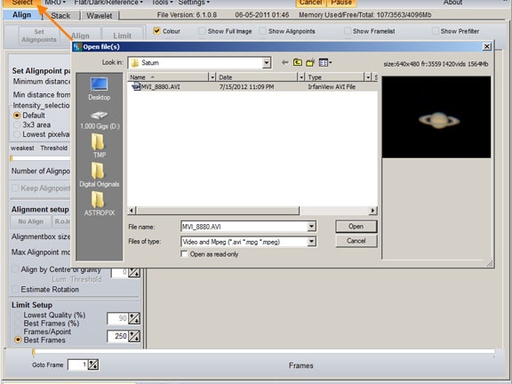Click the spinner beside the 90 value
The height and width of the screenshot is (384, 512).
pyautogui.click(x=134, y=319)
